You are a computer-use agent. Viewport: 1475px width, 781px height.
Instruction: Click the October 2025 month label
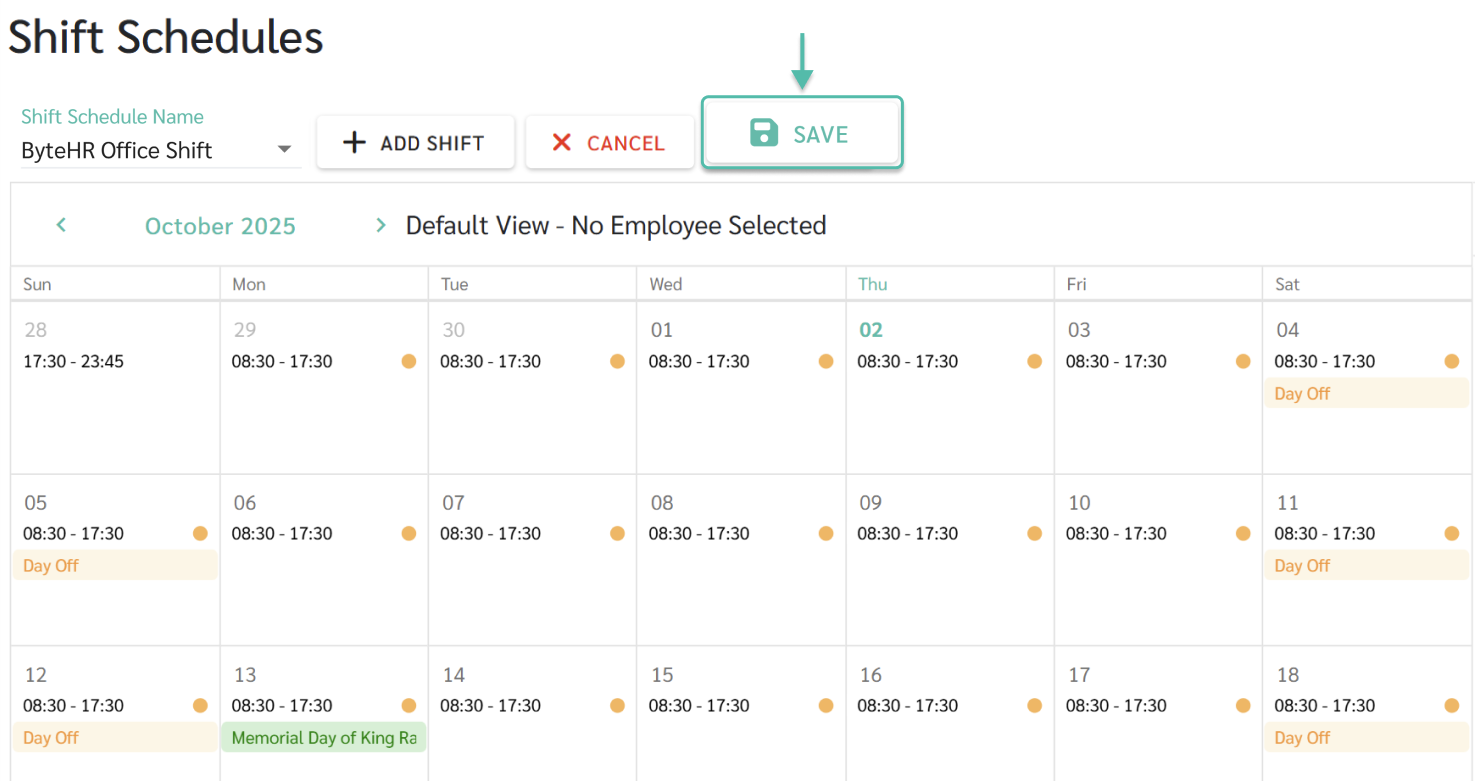[x=220, y=226]
